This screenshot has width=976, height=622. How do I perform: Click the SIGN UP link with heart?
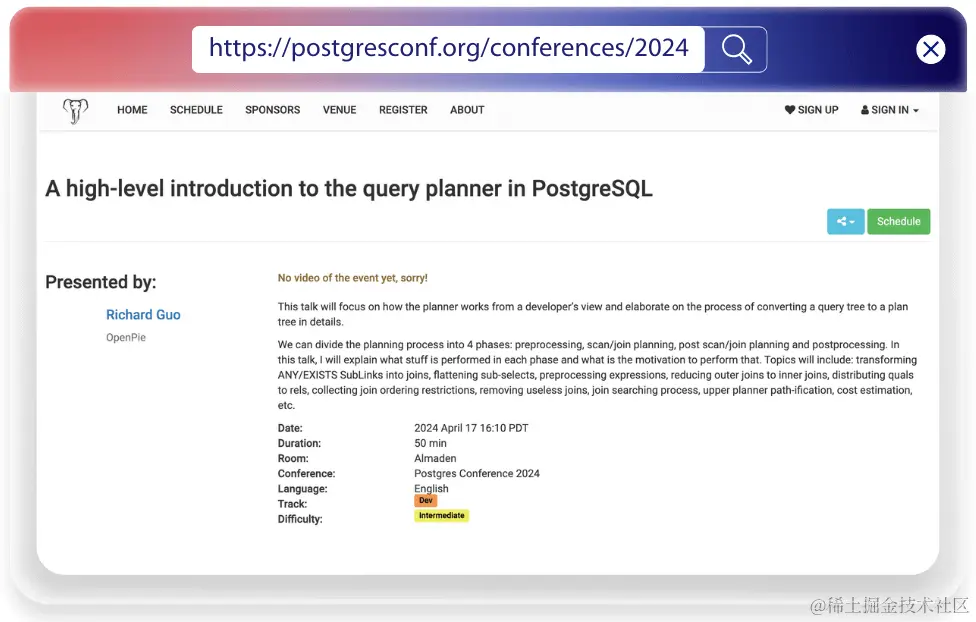click(812, 110)
